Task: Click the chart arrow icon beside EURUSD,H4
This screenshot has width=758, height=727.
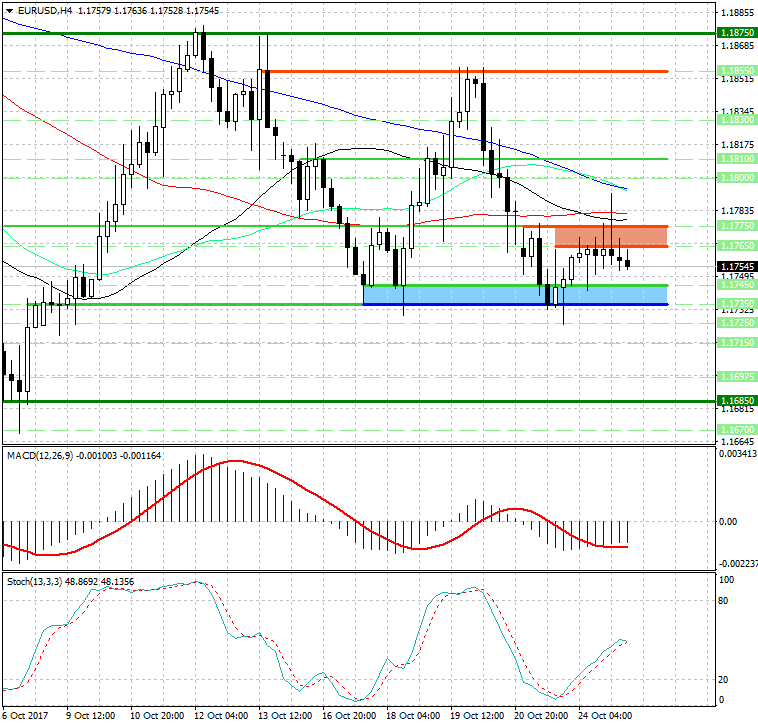Action: (7, 11)
